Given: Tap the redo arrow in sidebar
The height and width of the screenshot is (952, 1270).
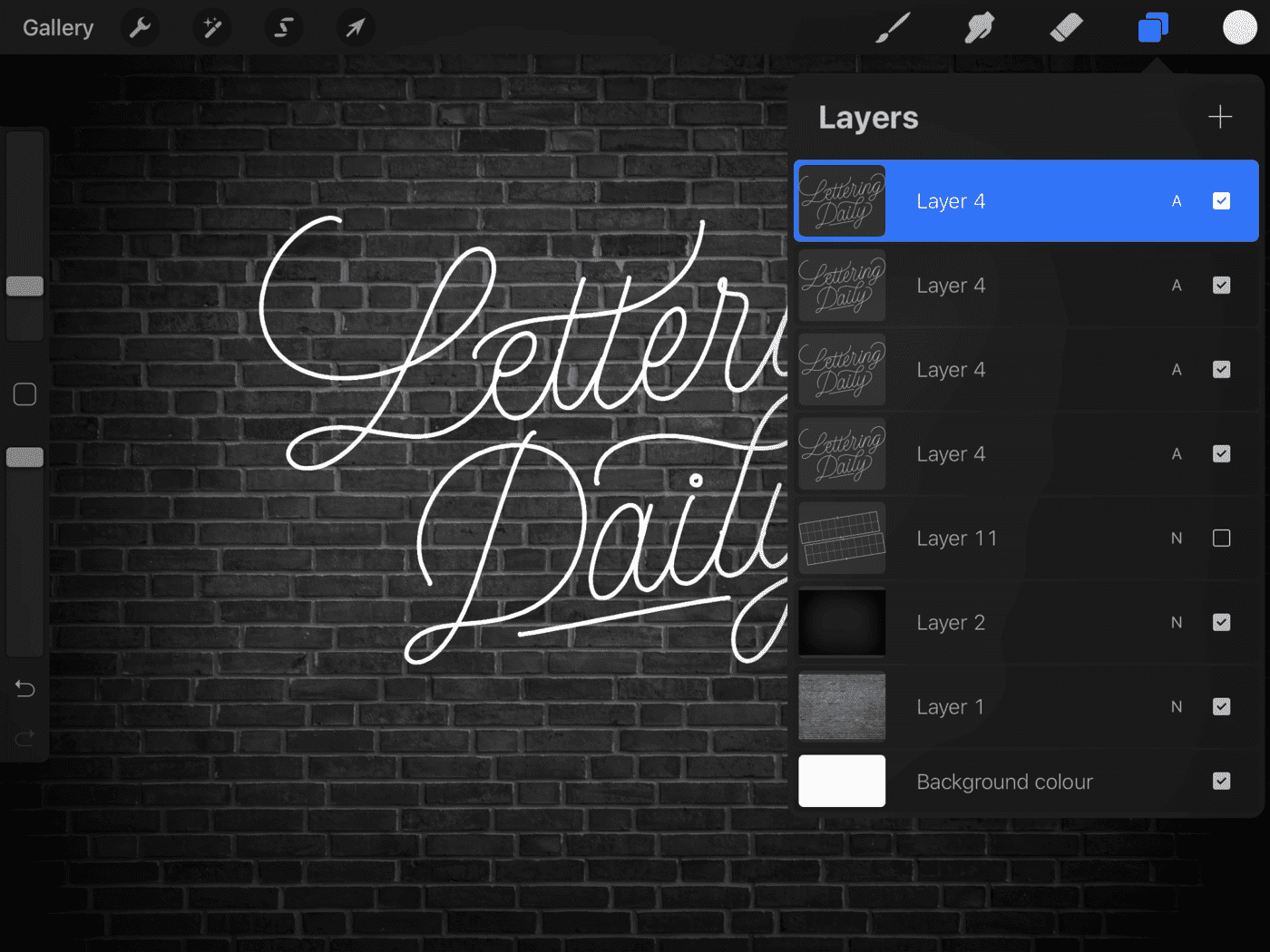Looking at the screenshot, I should click(25, 738).
